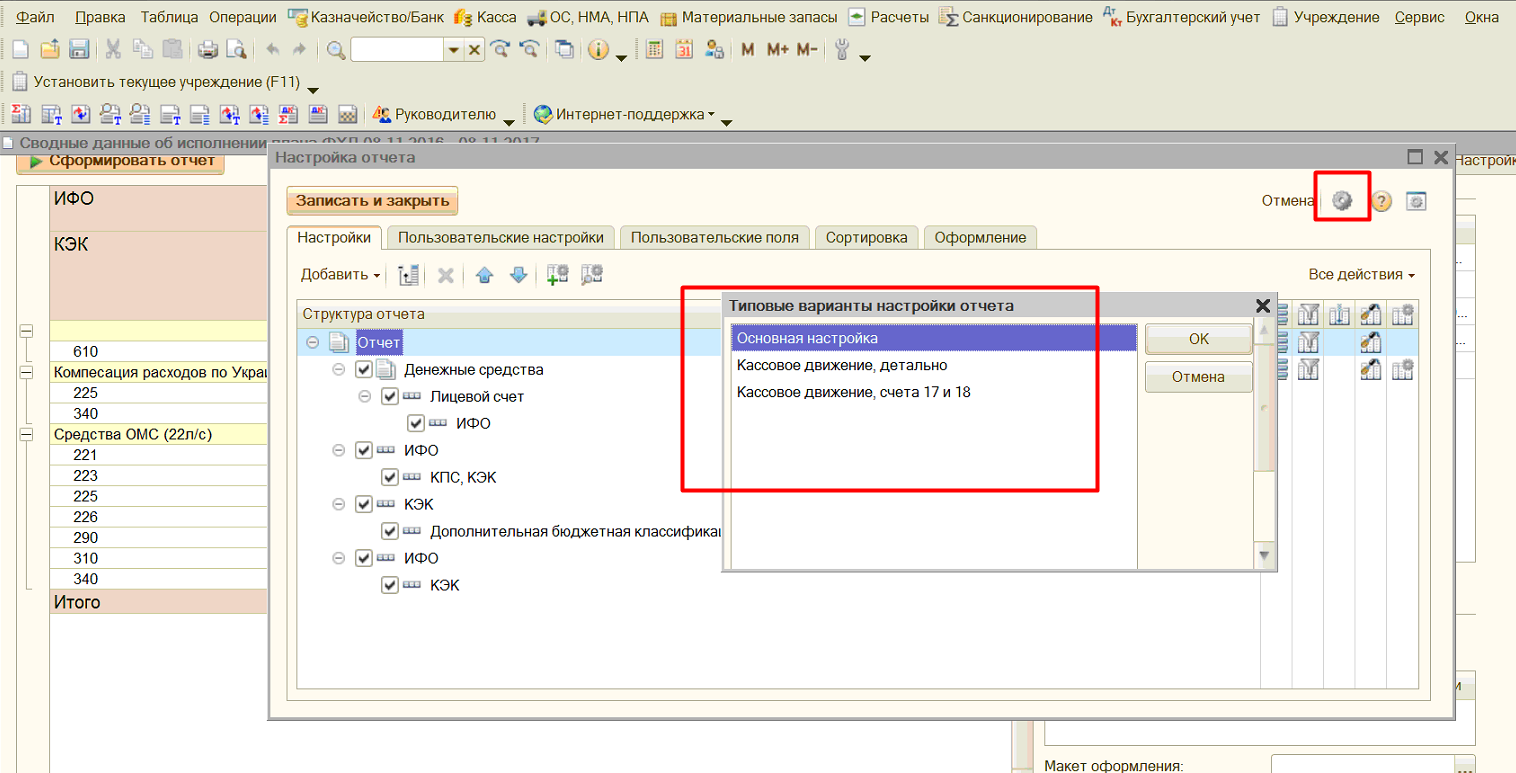The height and width of the screenshot is (773, 1516).
Task: Open the Calculator icon in the toolbar
Action: pyautogui.click(x=654, y=50)
